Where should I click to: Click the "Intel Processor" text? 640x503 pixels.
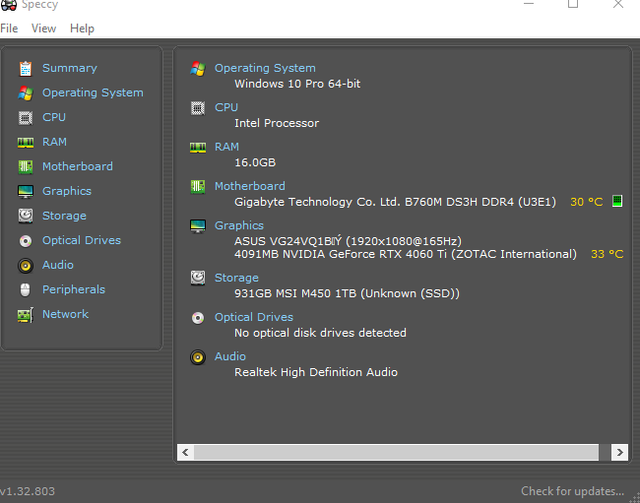pyautogui.click(x=277, y=123)
